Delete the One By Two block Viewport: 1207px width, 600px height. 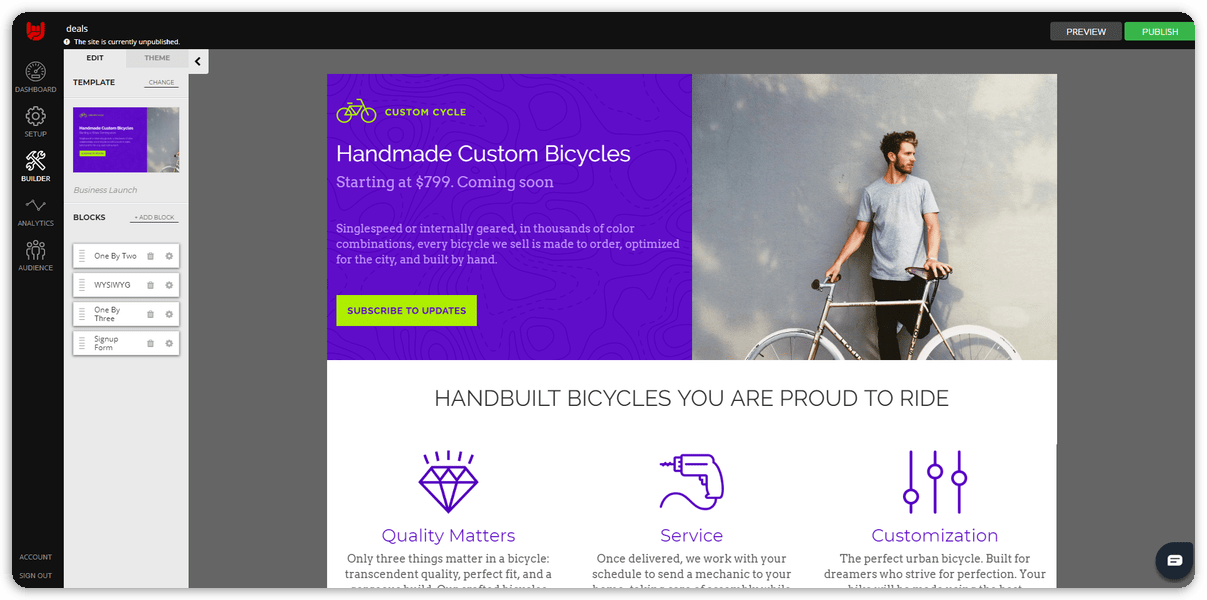(x=151, y=256)
